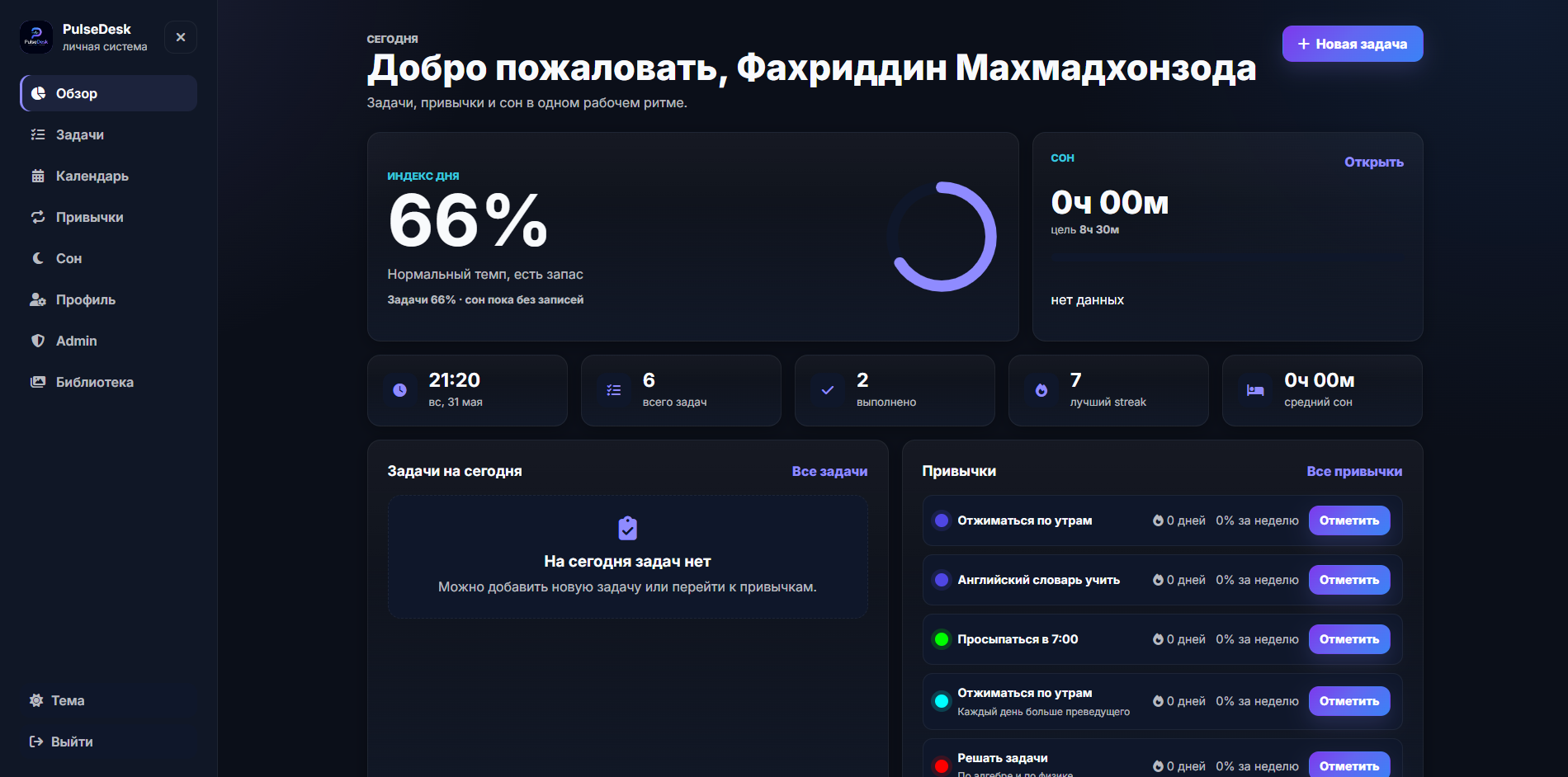Open the Сон section from sidebar

(109, 258)
